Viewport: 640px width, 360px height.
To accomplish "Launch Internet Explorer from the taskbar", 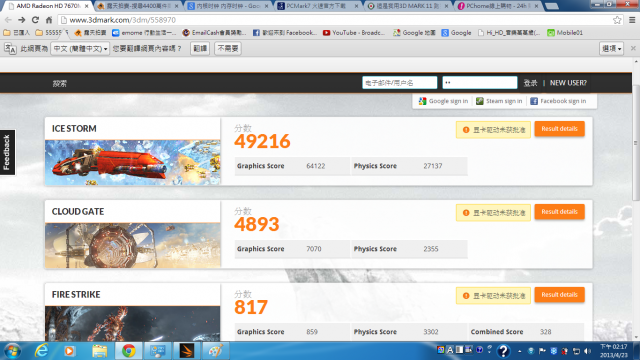I will coord(41,351).
